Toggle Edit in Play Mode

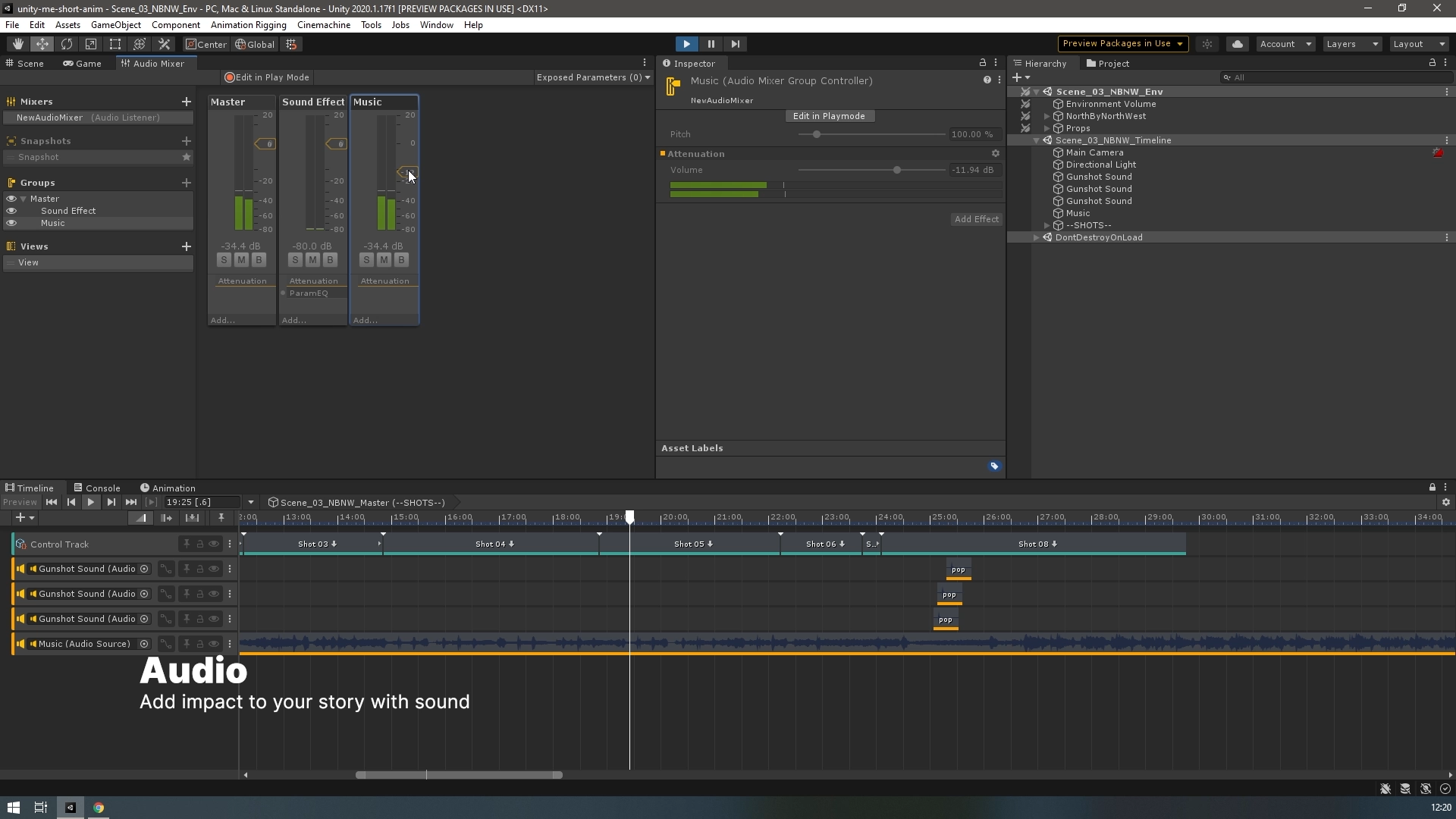[267, 77]
